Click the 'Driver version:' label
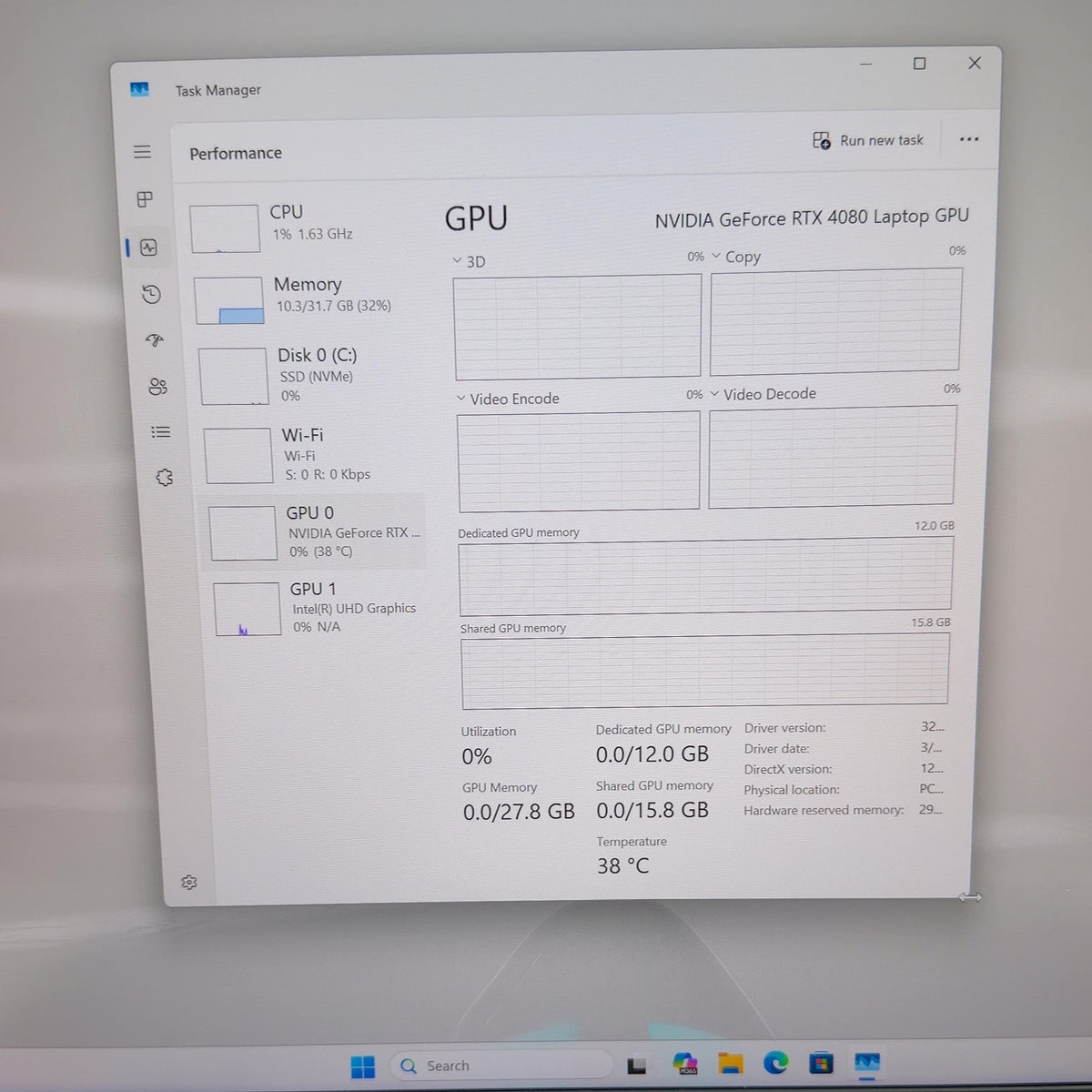 [x=785, y=728]
